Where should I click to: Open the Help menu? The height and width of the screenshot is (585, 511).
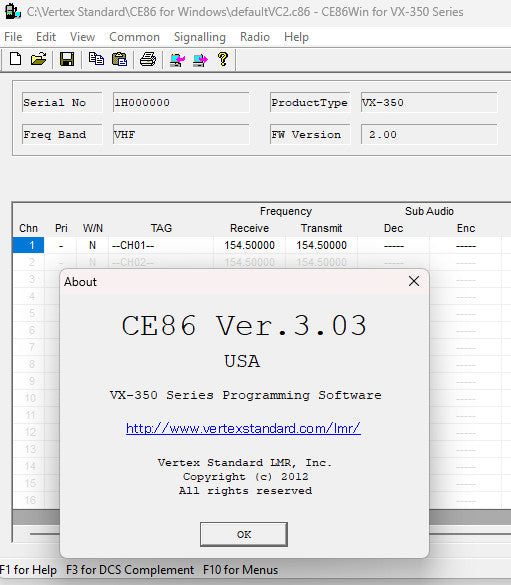point(296,37)
